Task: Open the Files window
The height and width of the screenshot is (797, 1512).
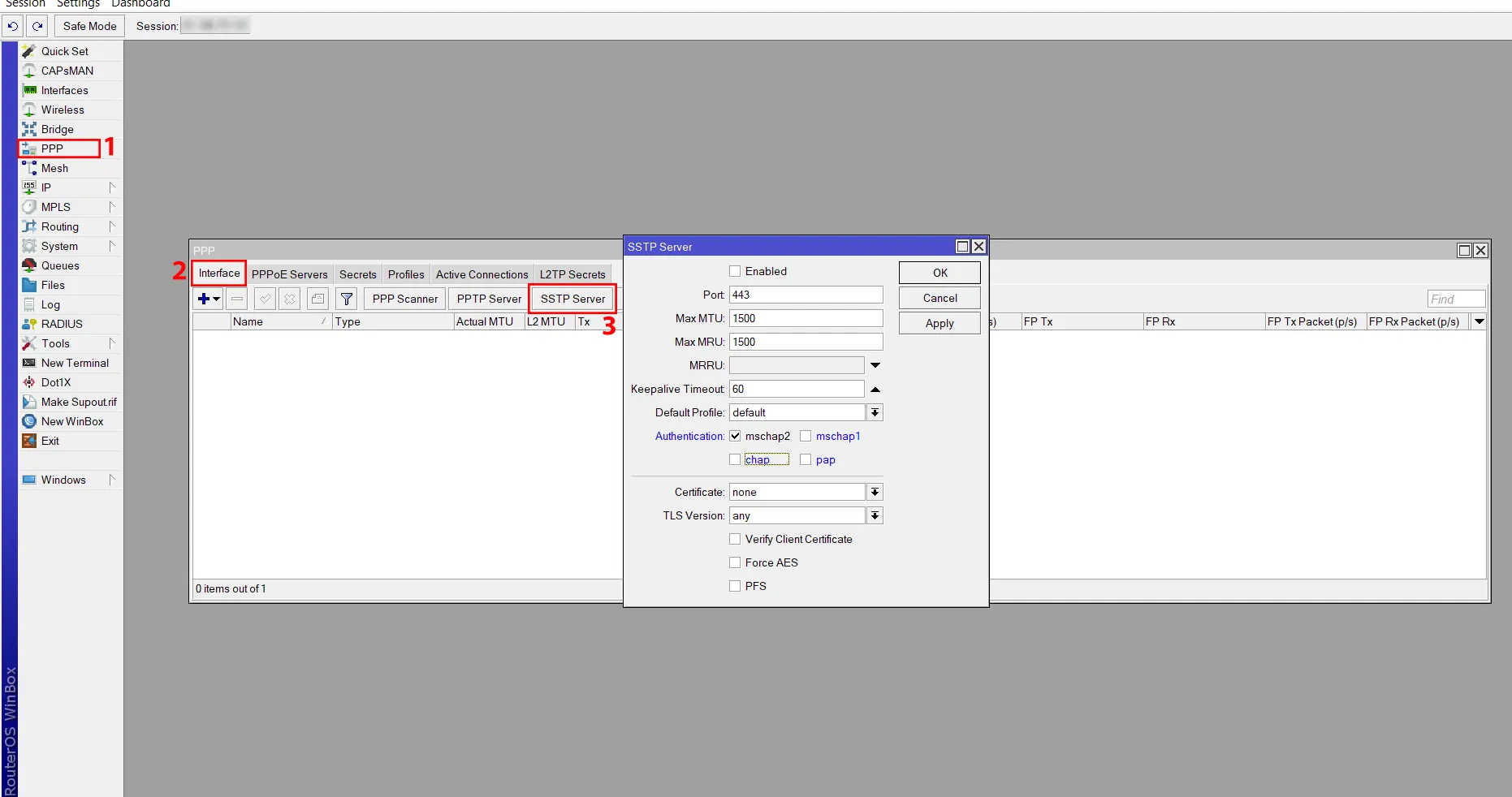Action: click(53, 285)
